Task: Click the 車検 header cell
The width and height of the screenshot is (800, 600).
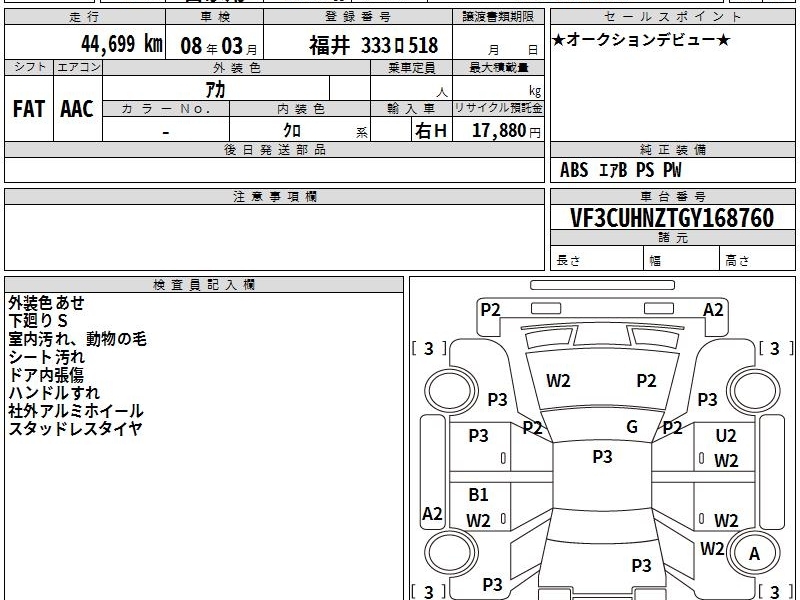Action: click(214, 17)
